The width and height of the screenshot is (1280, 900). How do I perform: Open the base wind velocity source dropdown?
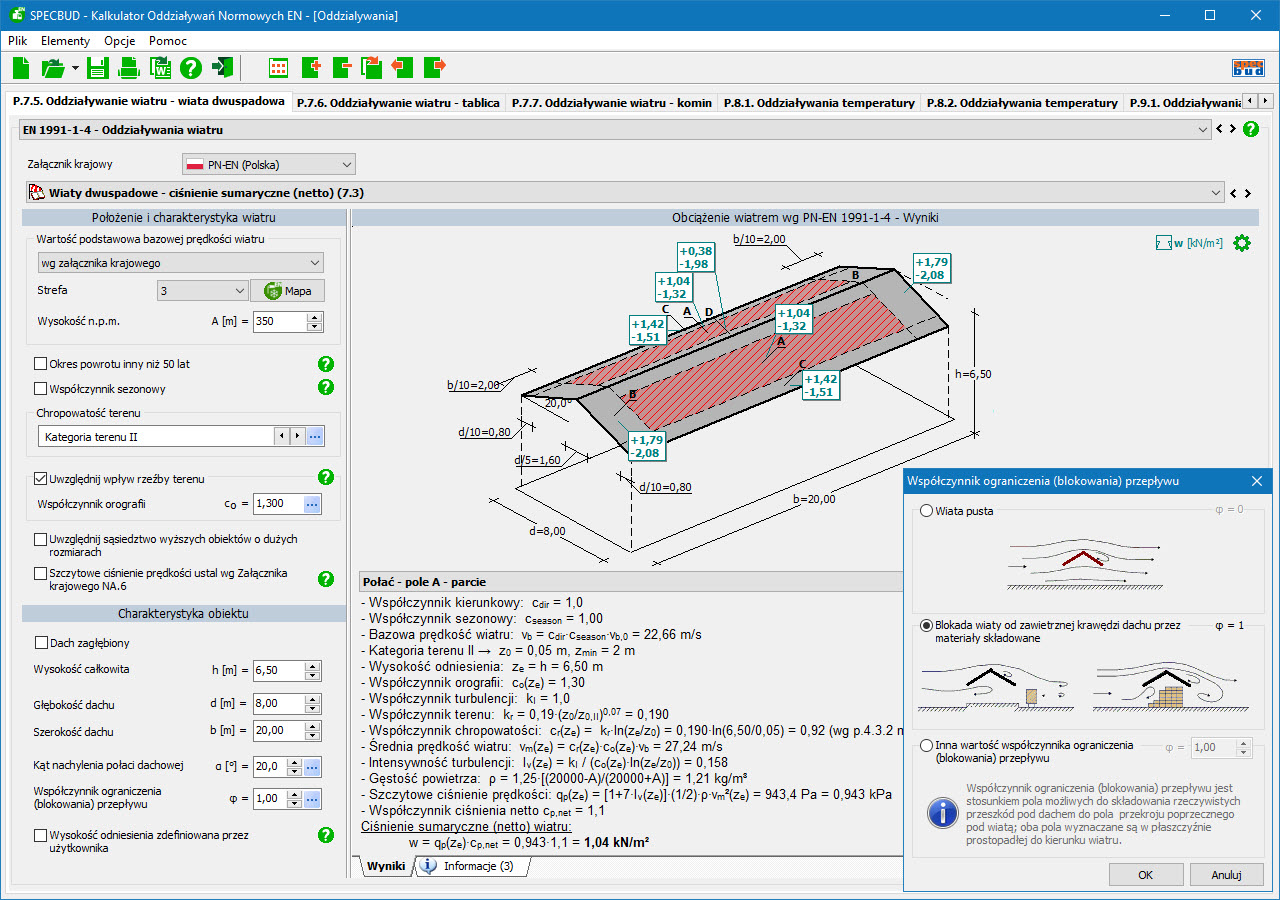181,263
